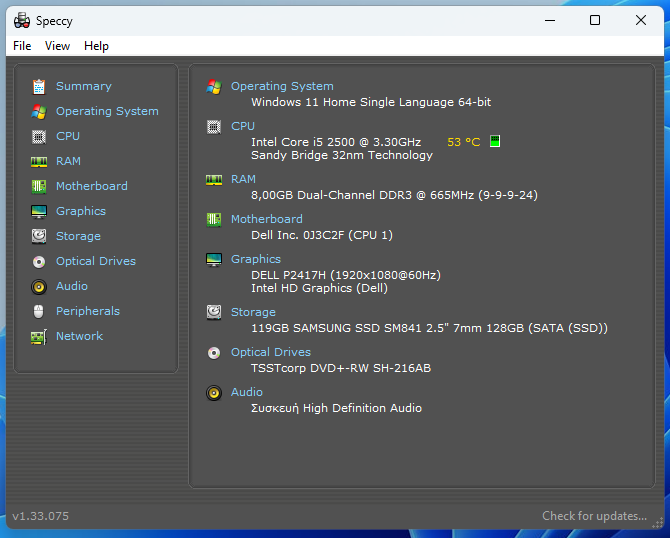Image resolution: width=670 pixels, height=538 pixels.
Task: Open the Audio sidebar section
Action: click(72, 286)
